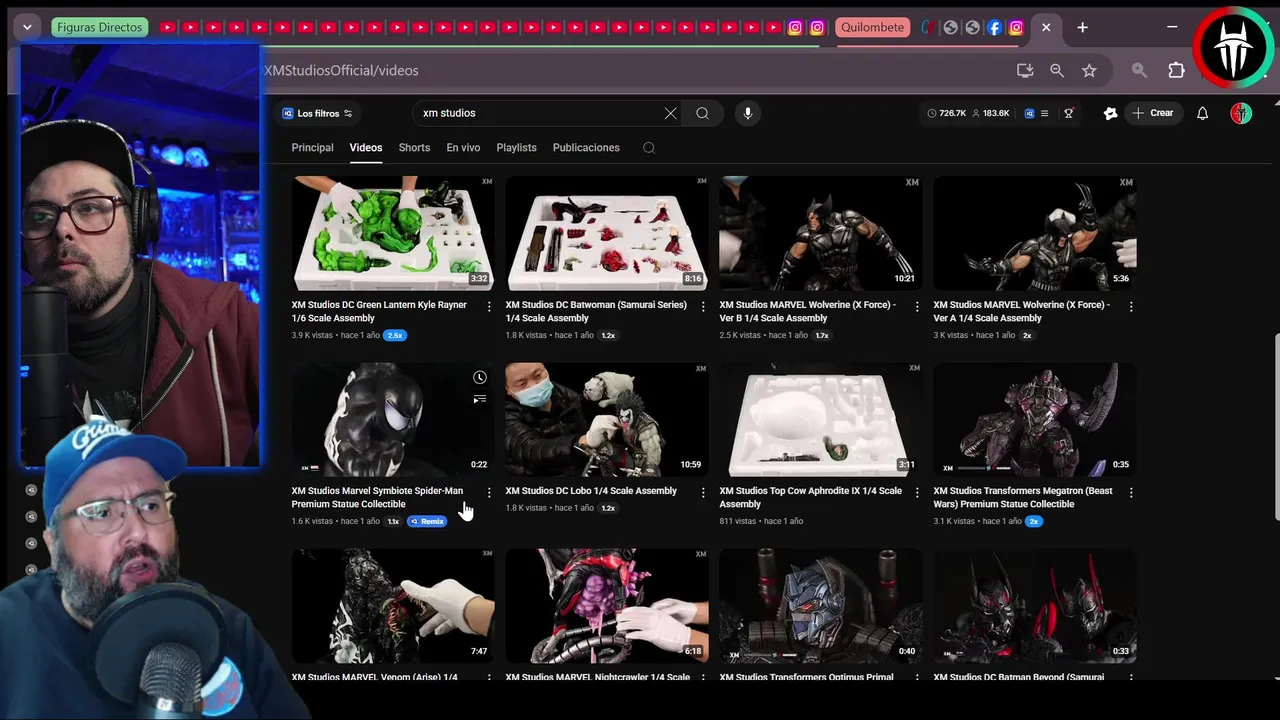Open the tab search chevron dropdown

point(27,28)
